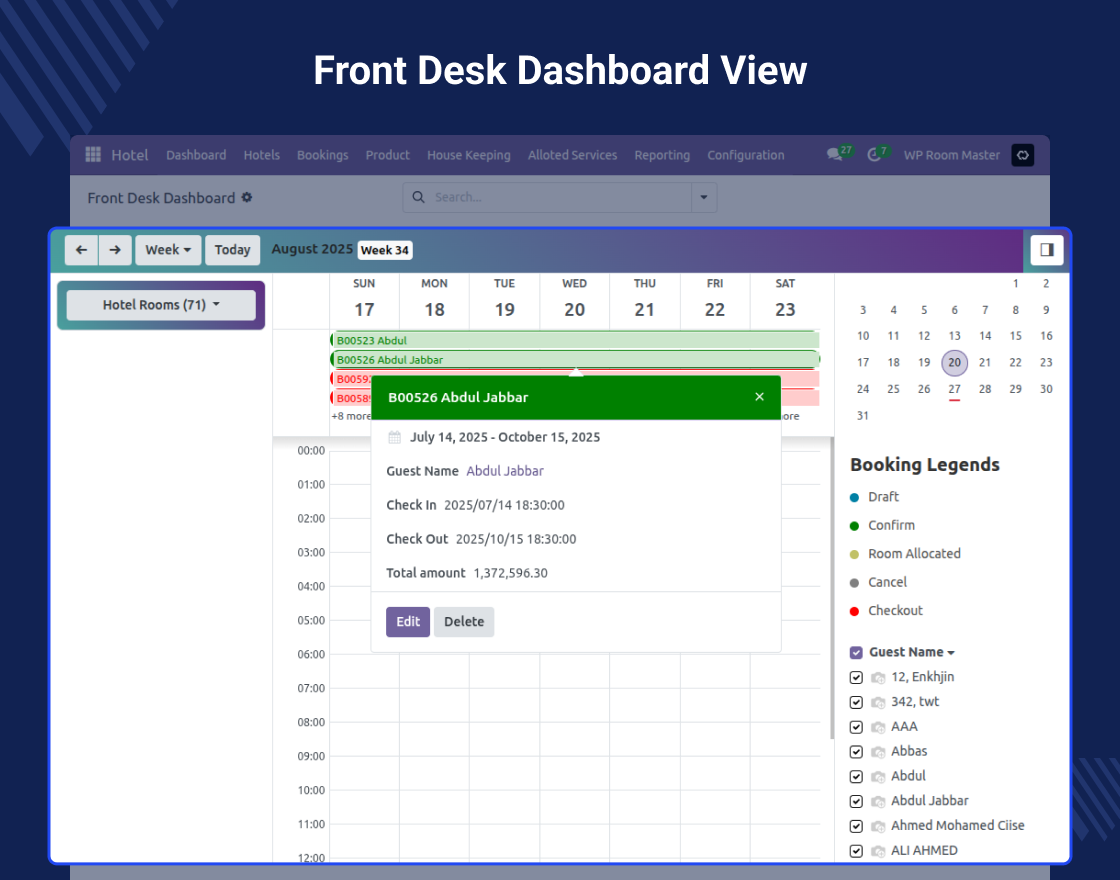Go to next week with right arrow
This screenshot has height=880, width=1120.
pyautogui.click(x=115, y=250)
